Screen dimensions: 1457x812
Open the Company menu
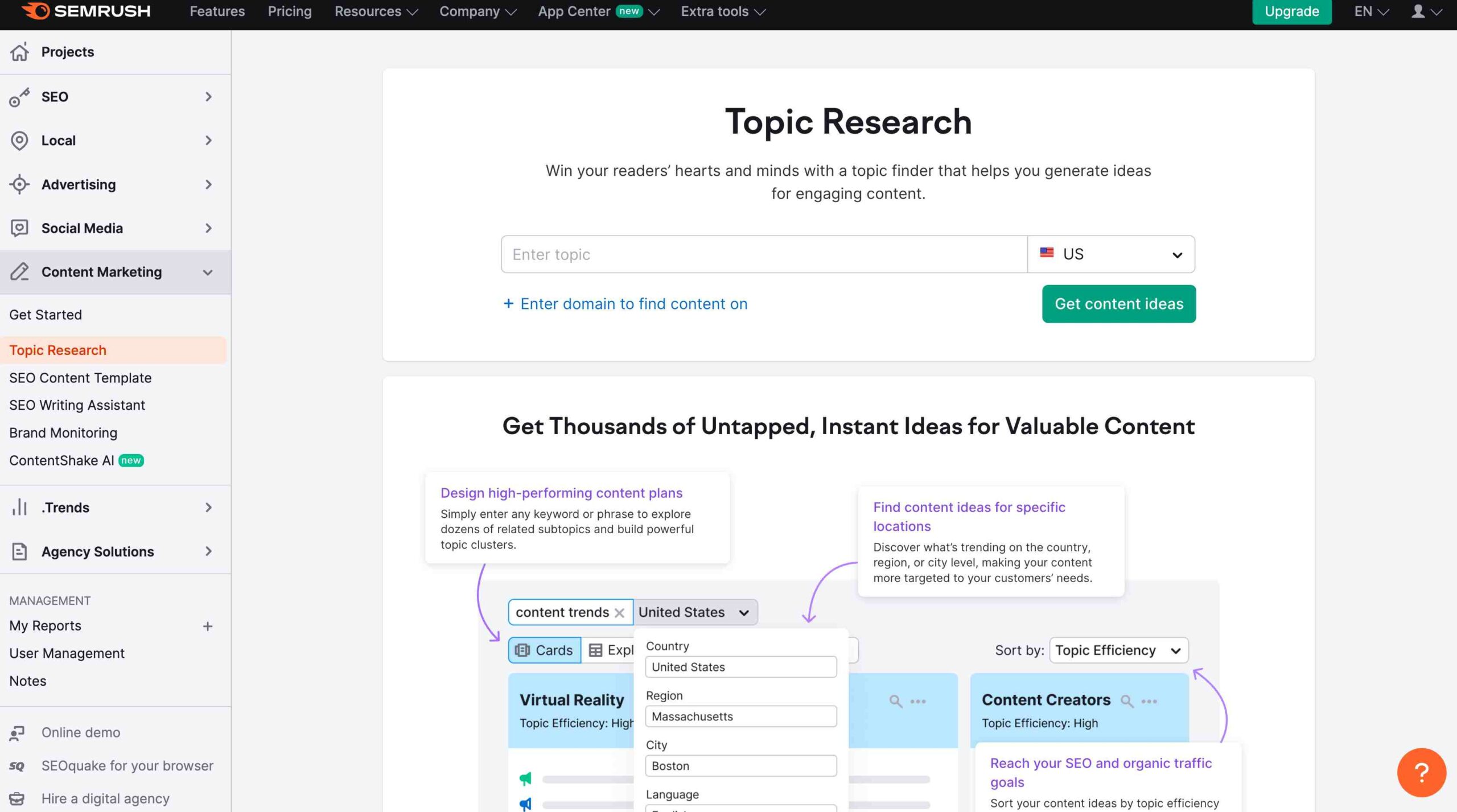click(x=478, y=11)
